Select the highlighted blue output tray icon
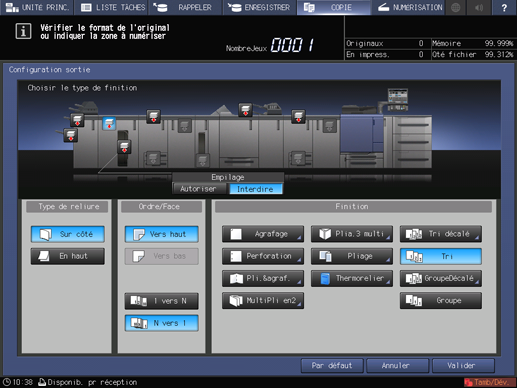 pos(109,123)
